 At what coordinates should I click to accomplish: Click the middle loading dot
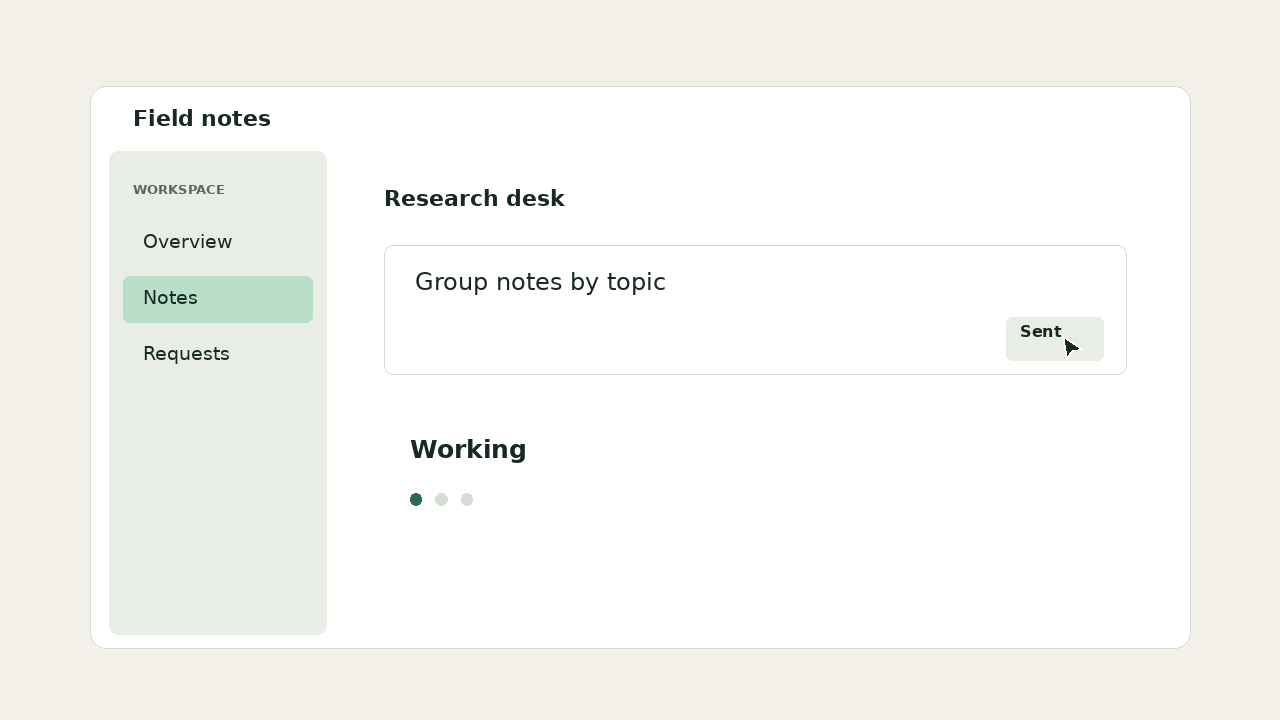pos(441,500)
